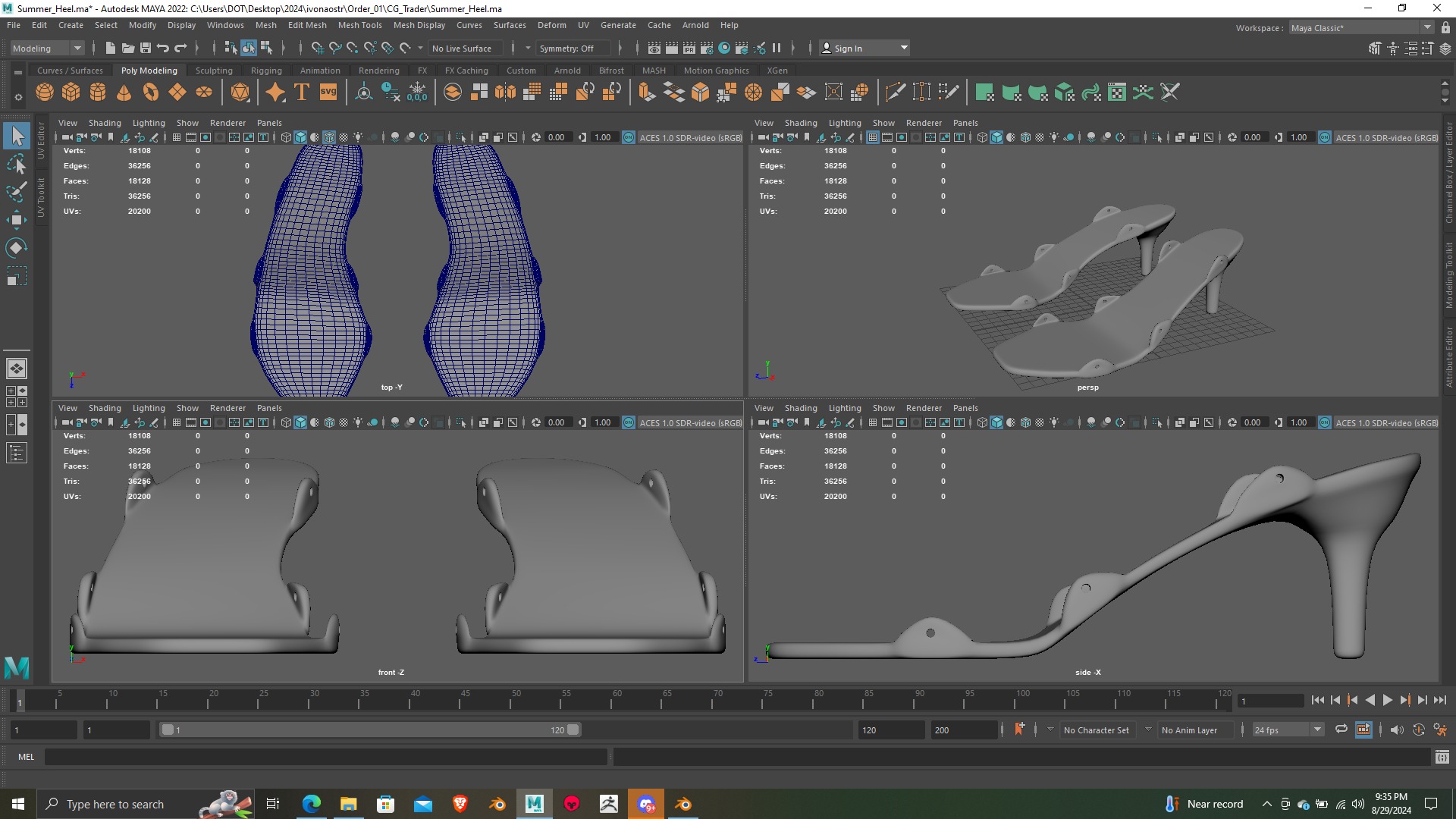Open the Modeling Toolkit status line icon
The image size is (1456, 819).
tap(1375, 48)
